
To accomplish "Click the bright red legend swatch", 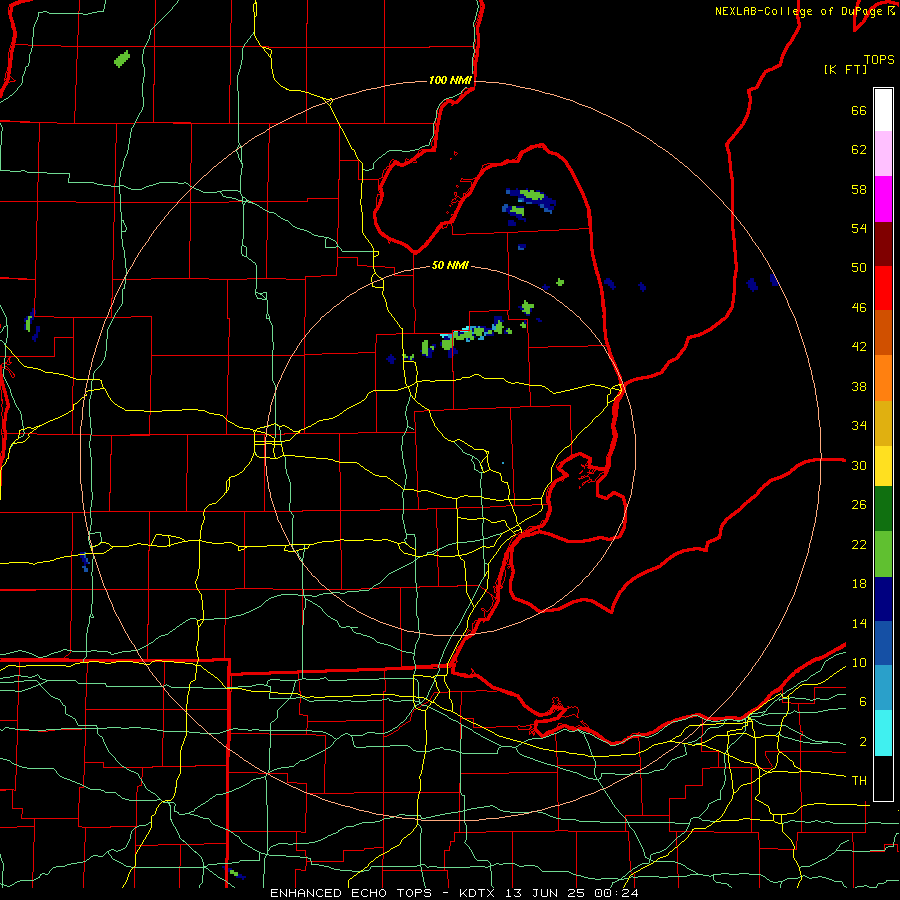I will [883, 288].
